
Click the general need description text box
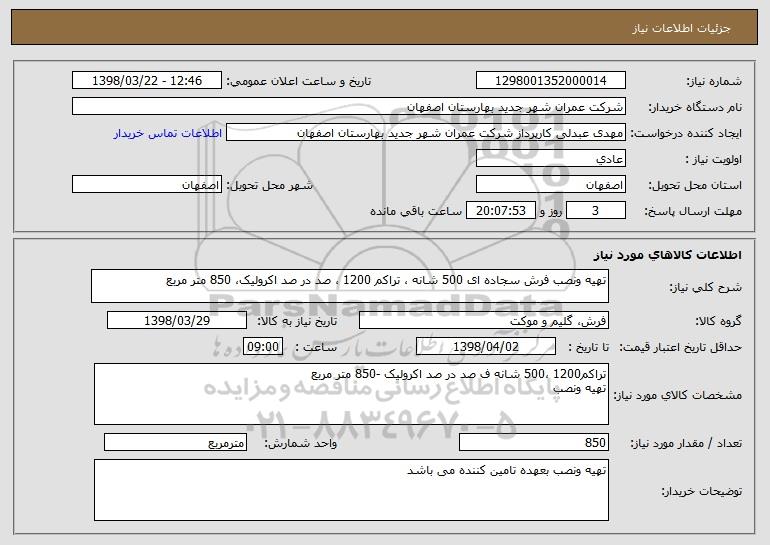click(x=350, y=286)
